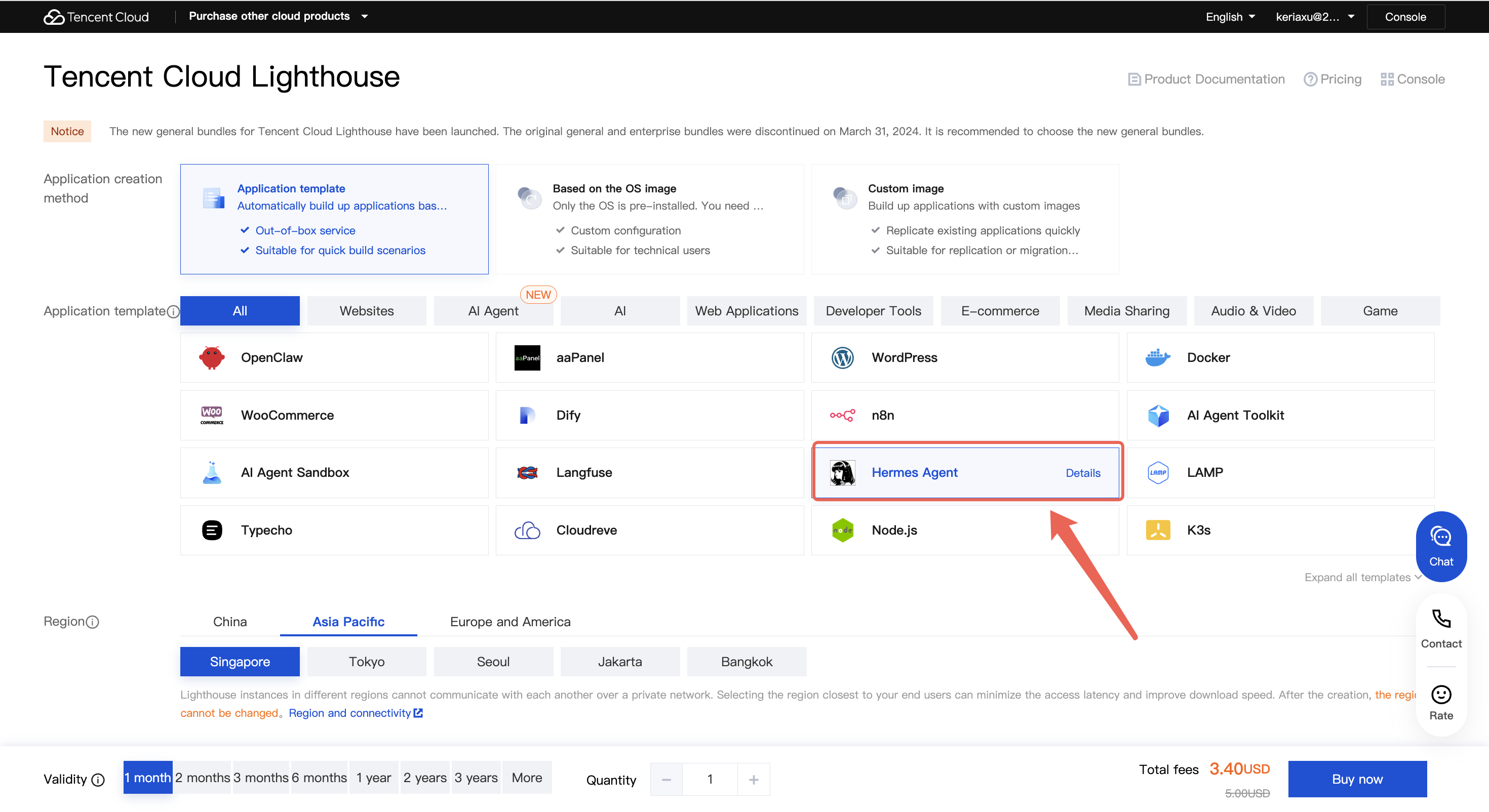This screenshot has width=1489, height=812.
Task: Click the Buy now button
Action: 1357,779
